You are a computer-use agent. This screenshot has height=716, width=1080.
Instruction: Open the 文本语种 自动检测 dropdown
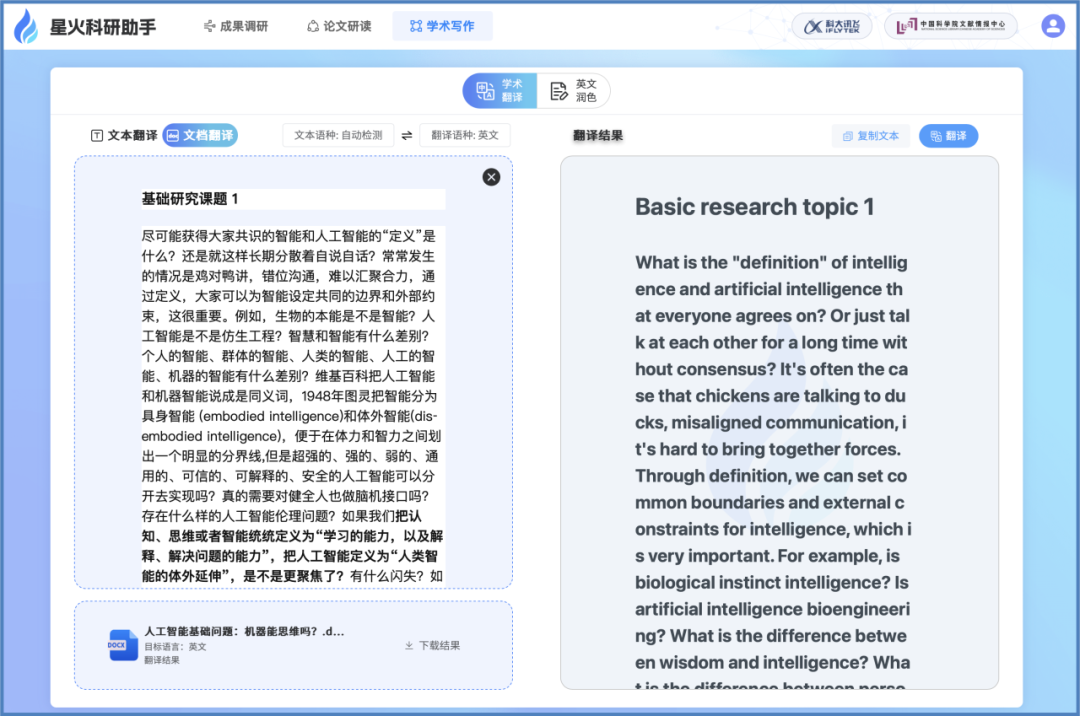click(338, 136)
